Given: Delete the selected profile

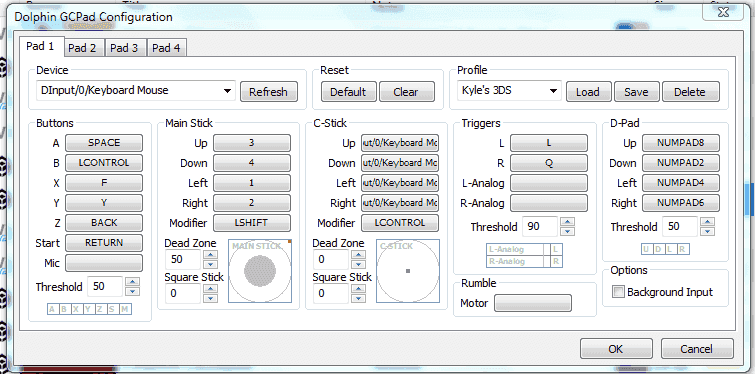Looking at the screenshot, I should coord(690,91).
